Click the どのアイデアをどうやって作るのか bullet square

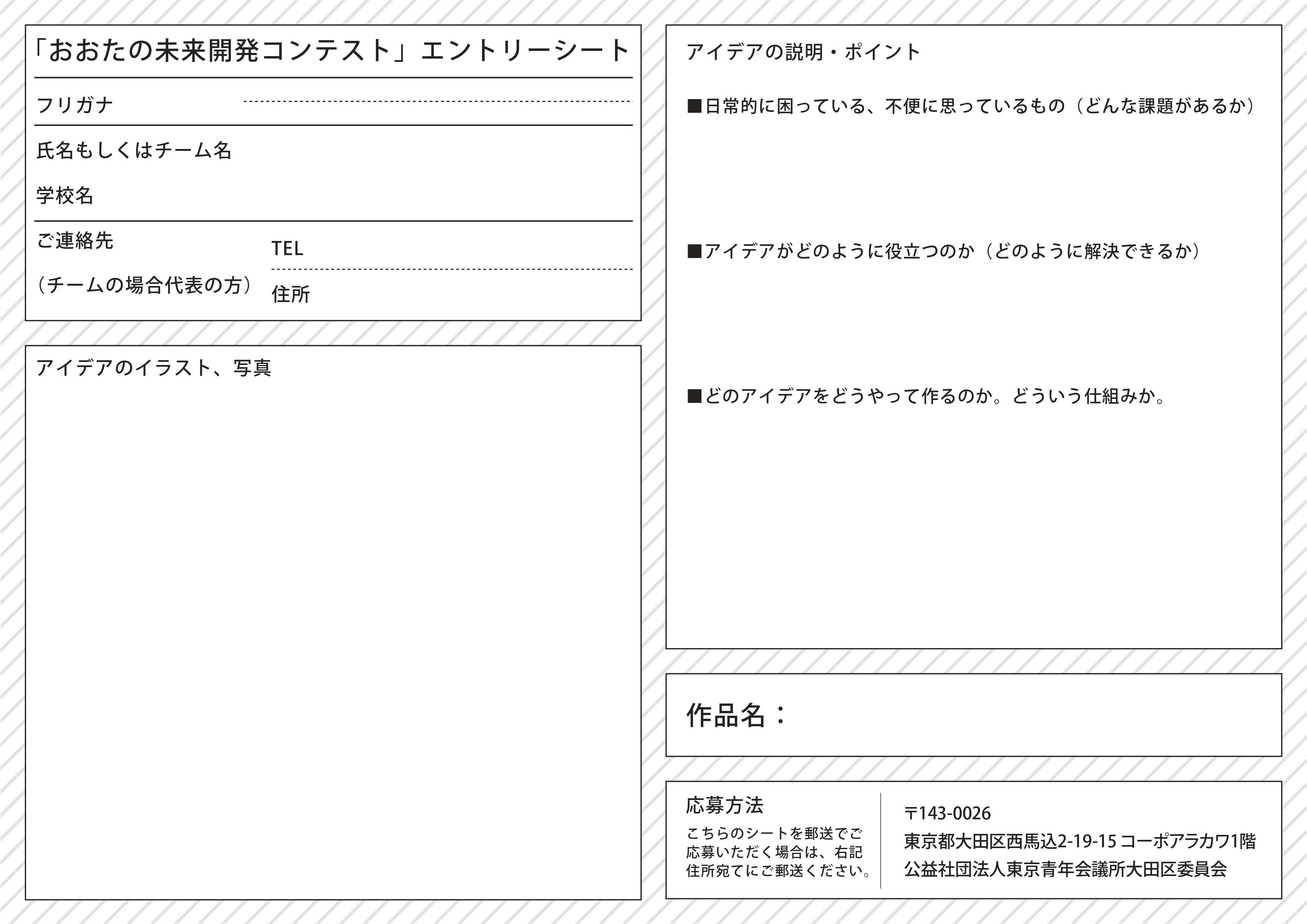[694, 396]
